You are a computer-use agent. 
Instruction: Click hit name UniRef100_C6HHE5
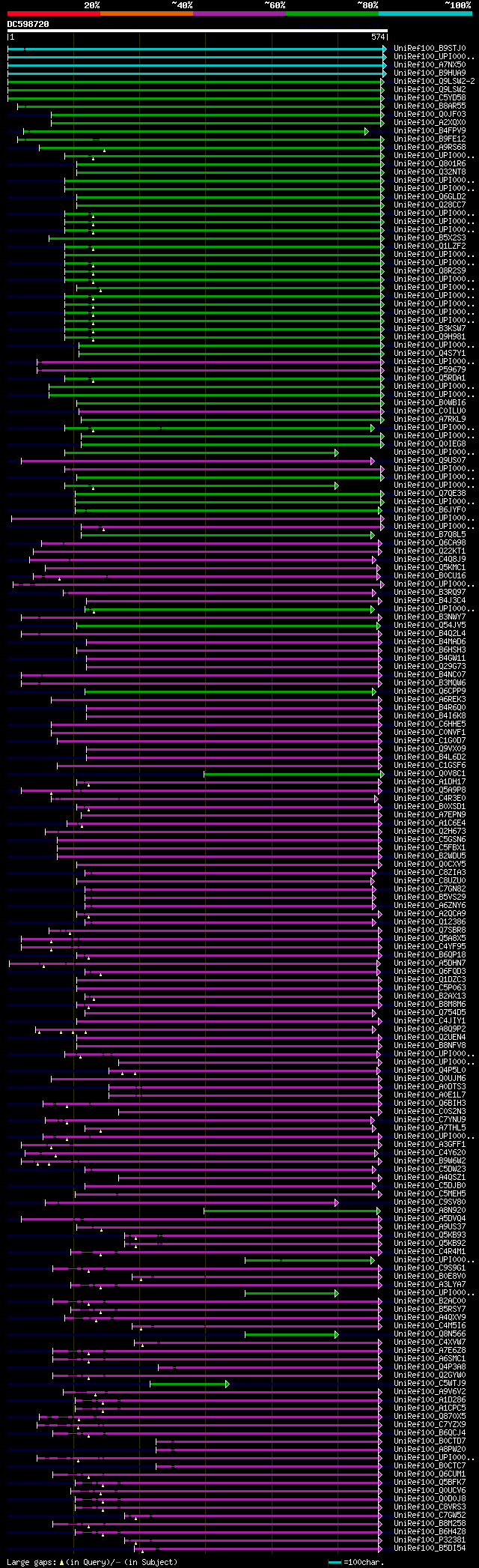(430, 724)
